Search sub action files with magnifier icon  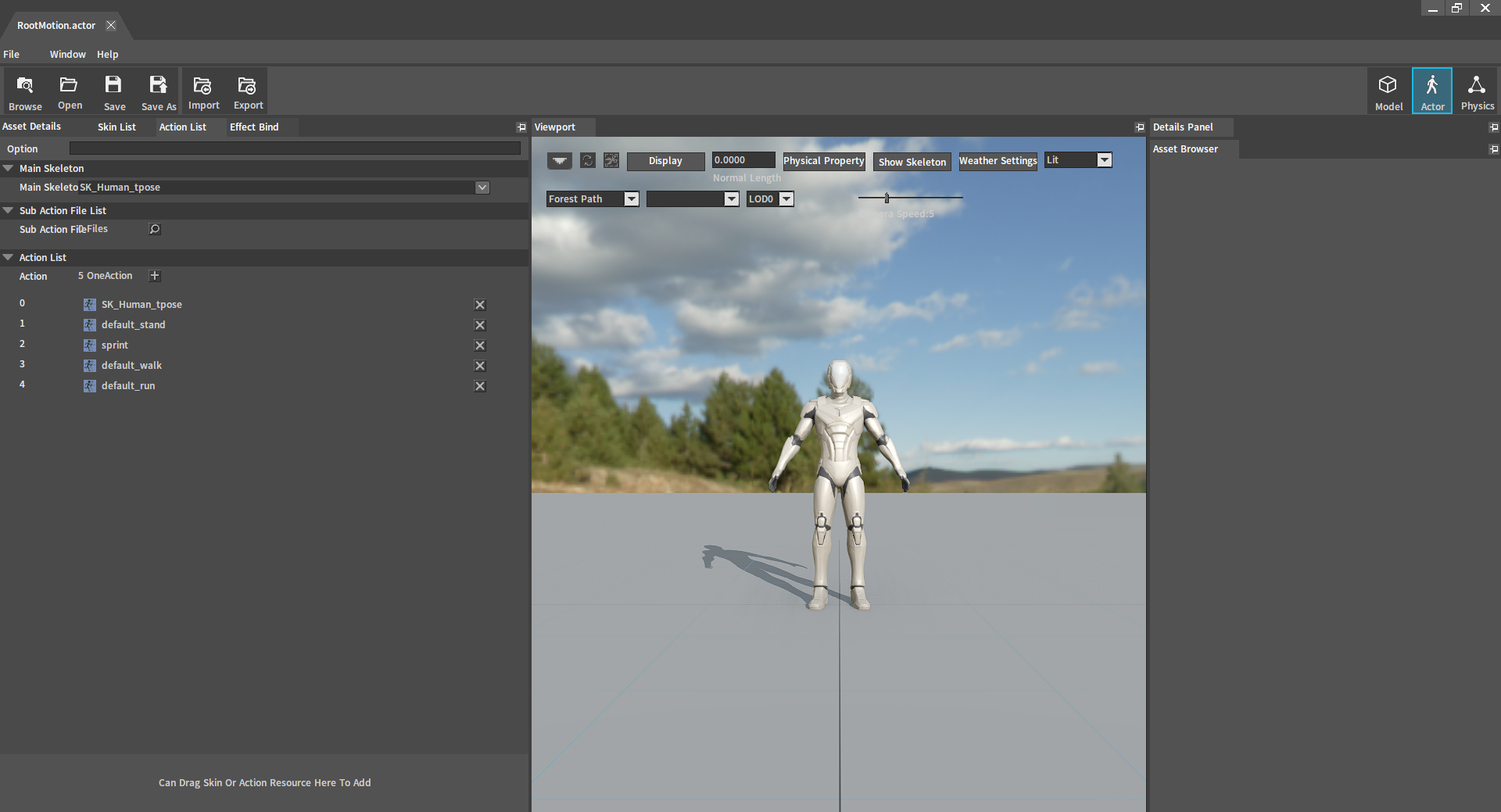(155, 229)
